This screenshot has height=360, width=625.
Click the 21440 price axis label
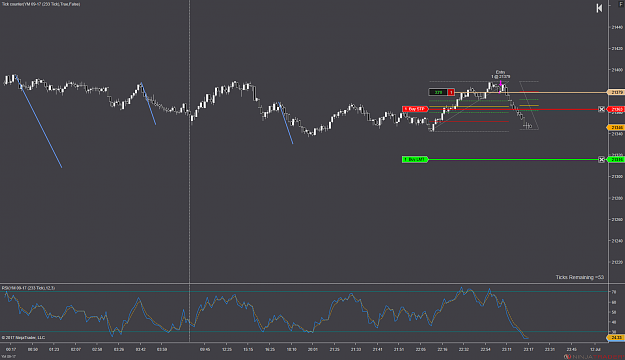click(617, 27)
